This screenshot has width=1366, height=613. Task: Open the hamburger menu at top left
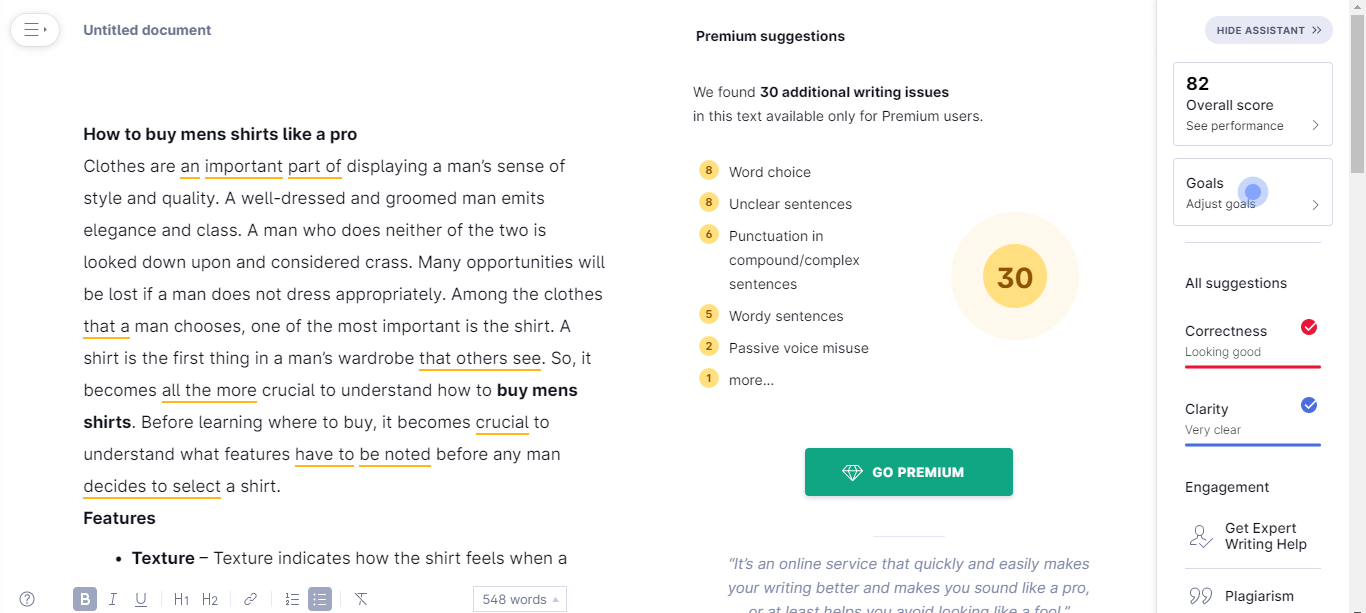point(35,30)
